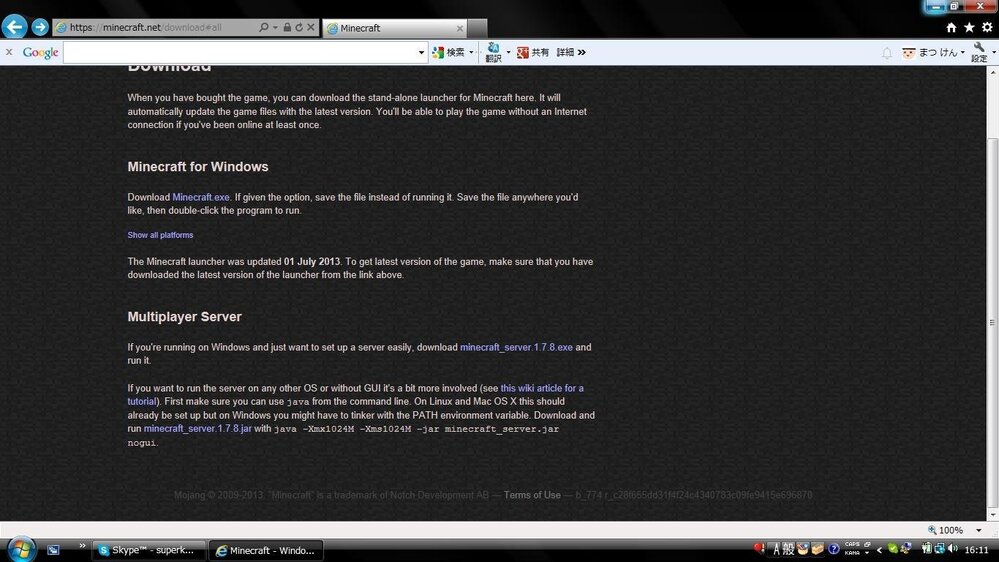Viewport: 999px width, 562px height.
Task: Click the IME CAPS KANA indicator
Action: pos(853,549)
